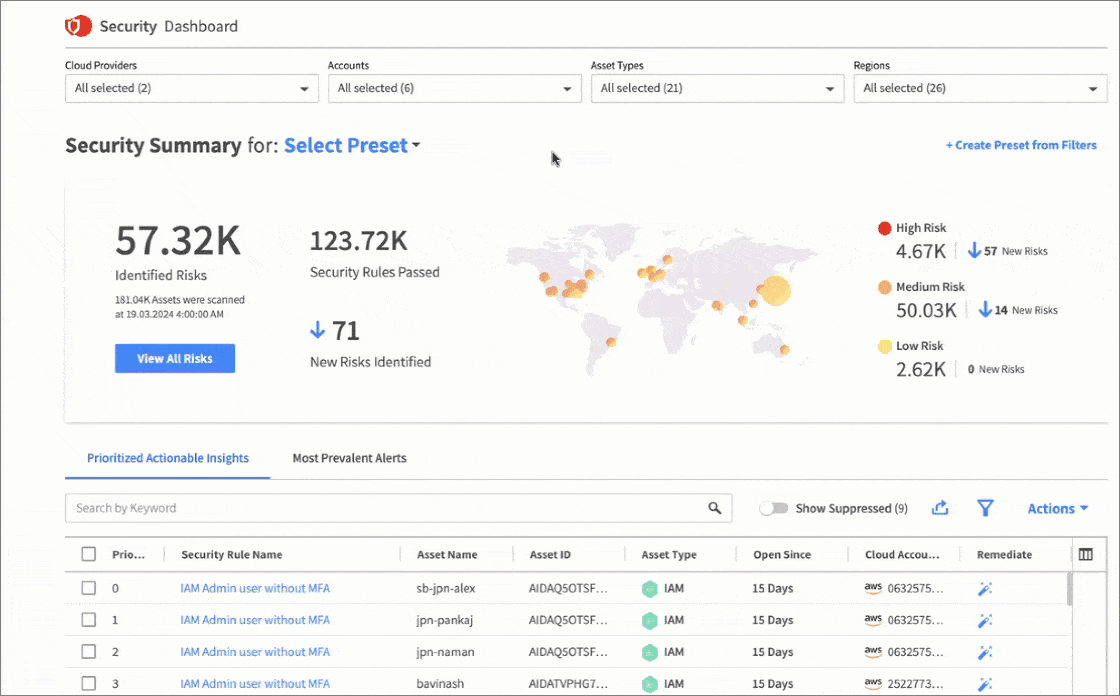Screen dimensions: 1120x696
Task: Click the 4.67K High Risk count
Action: (921, 252)
